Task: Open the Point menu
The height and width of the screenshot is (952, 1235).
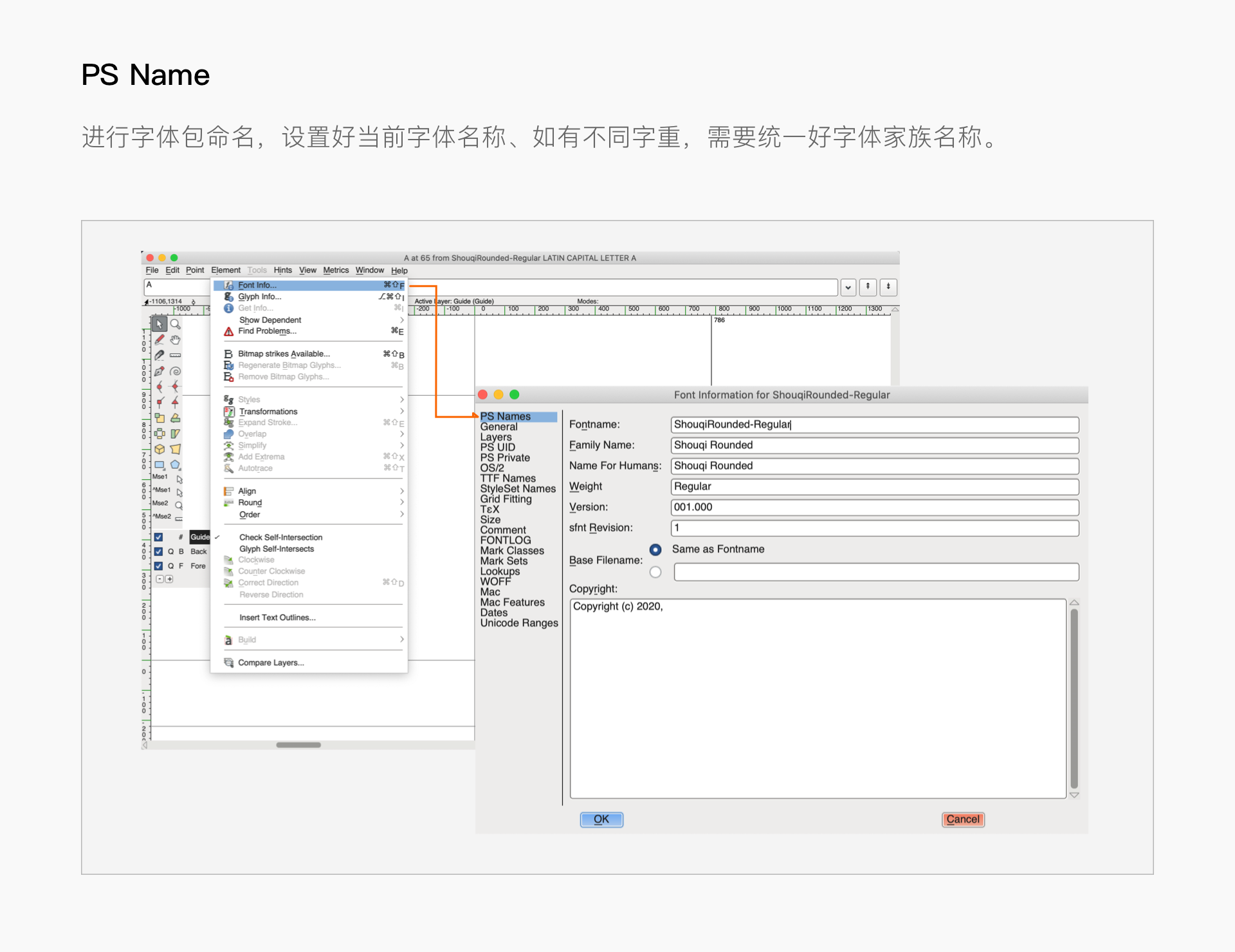Action: click(195, 270)
